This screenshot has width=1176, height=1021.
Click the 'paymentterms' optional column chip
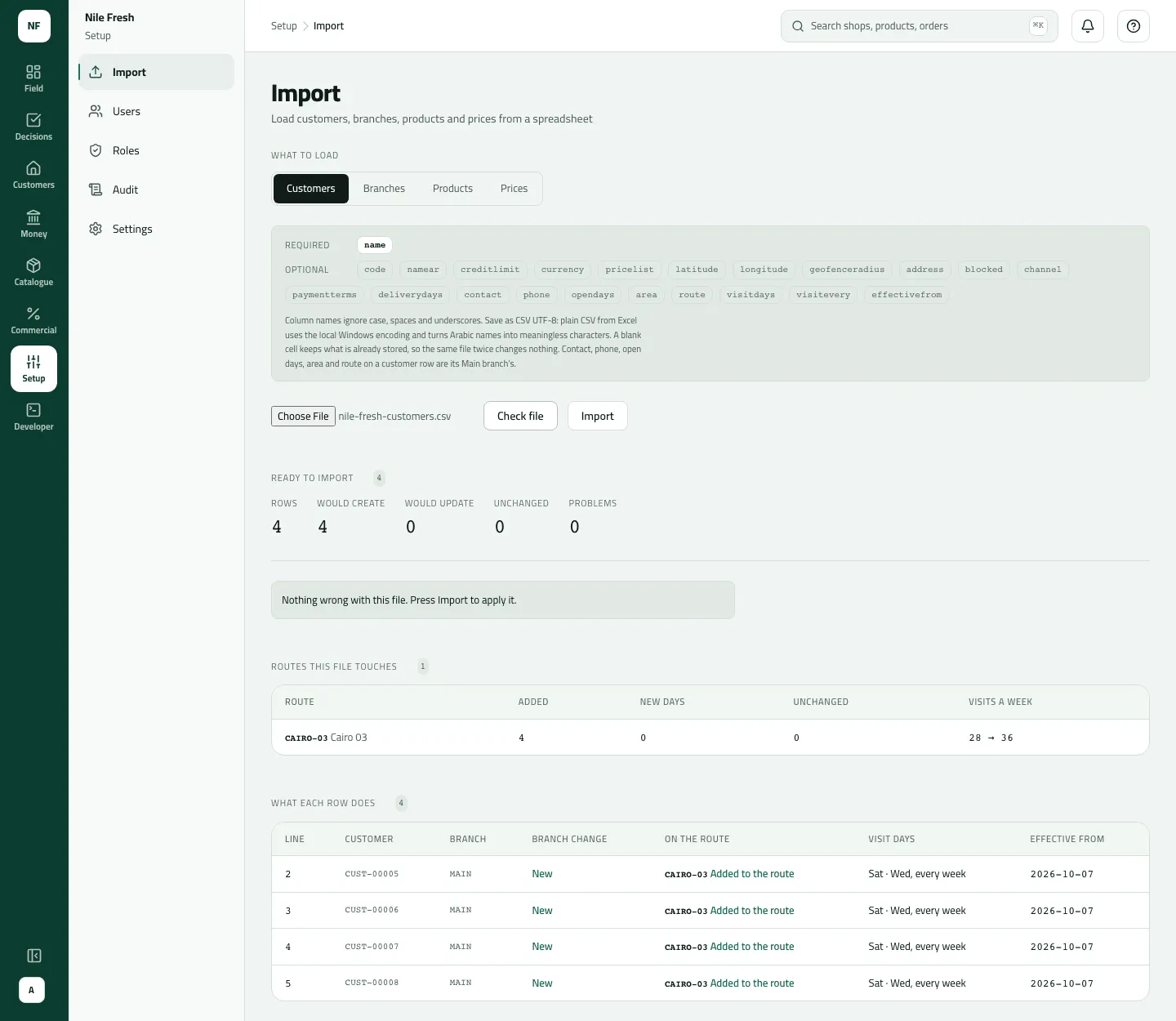point(324,295)
